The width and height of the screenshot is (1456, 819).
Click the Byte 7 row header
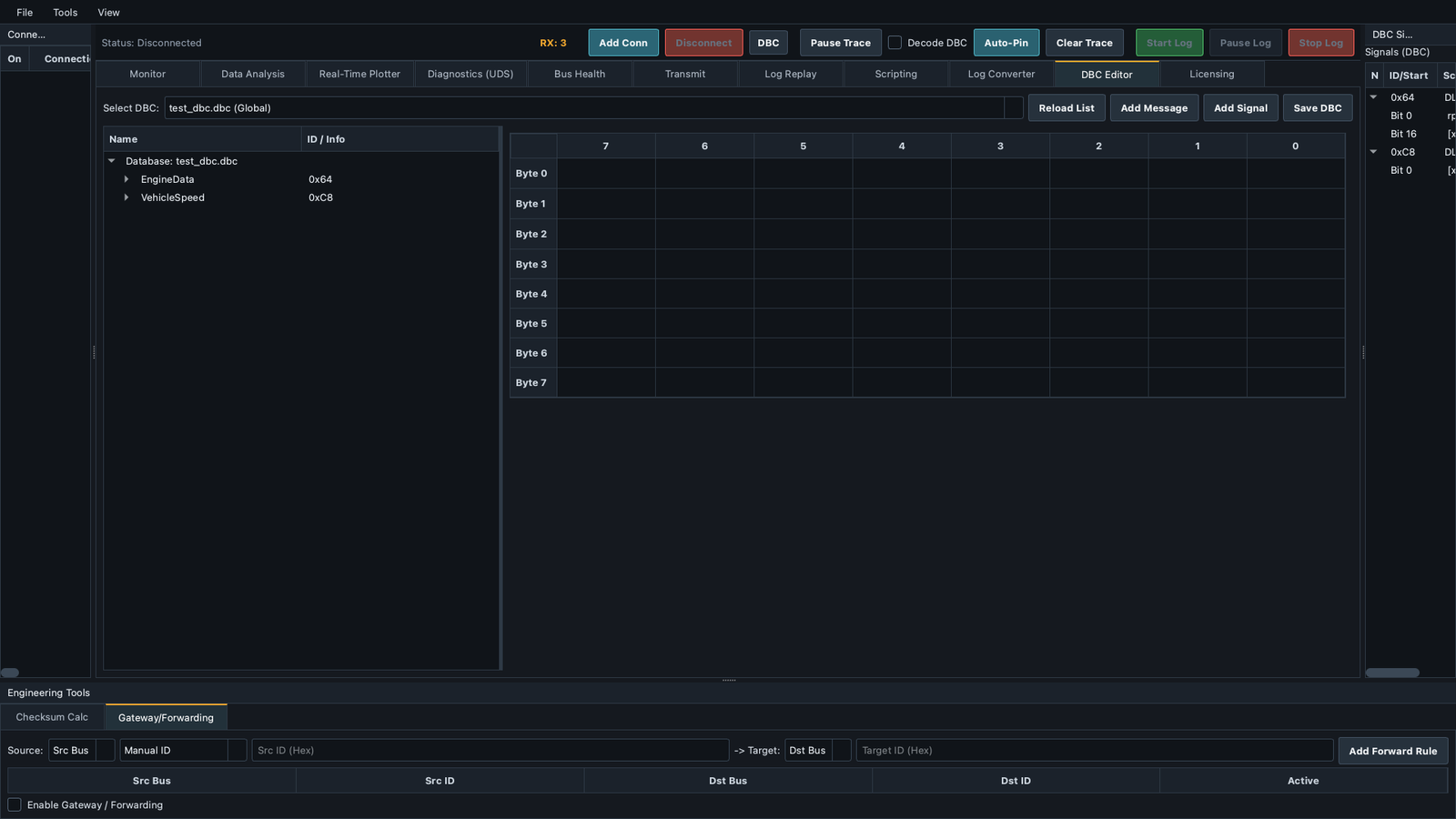tap(533, 382)
